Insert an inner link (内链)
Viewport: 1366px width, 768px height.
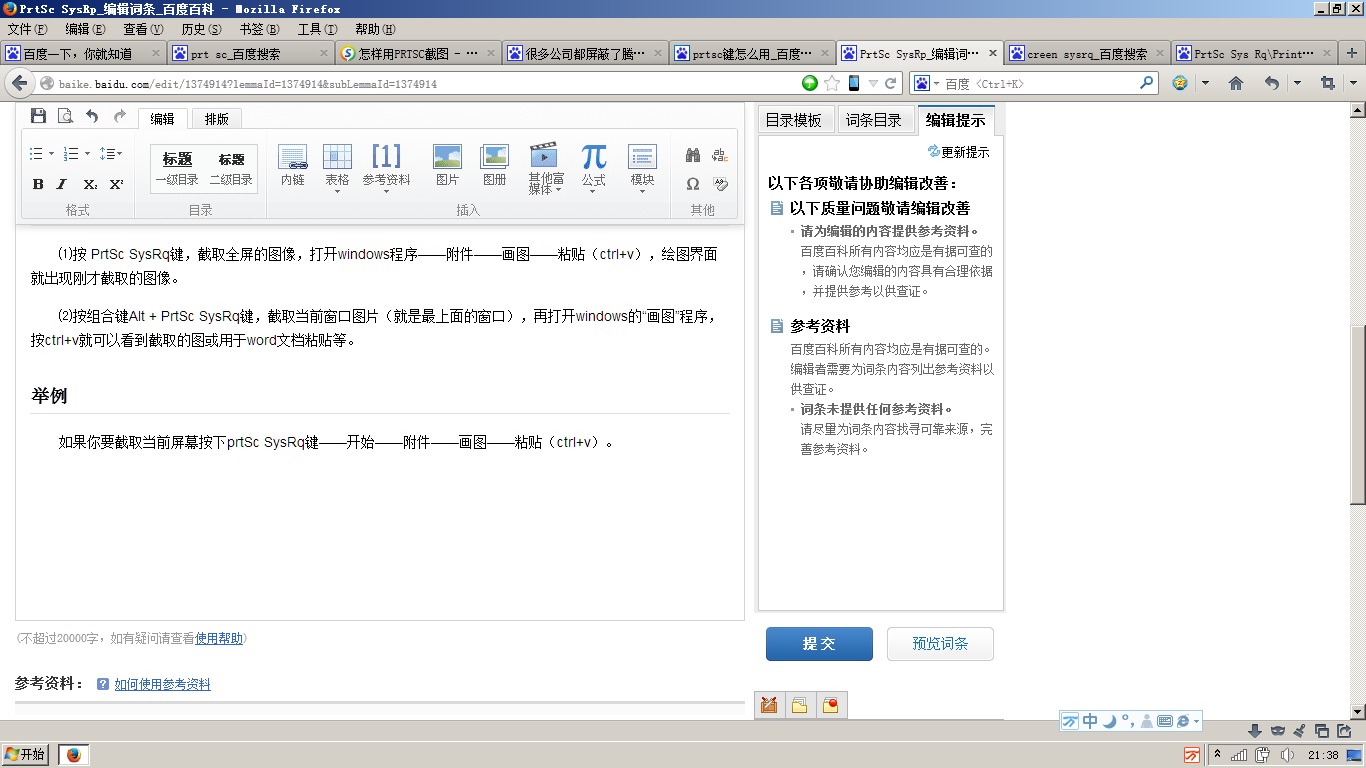[293, 166]
